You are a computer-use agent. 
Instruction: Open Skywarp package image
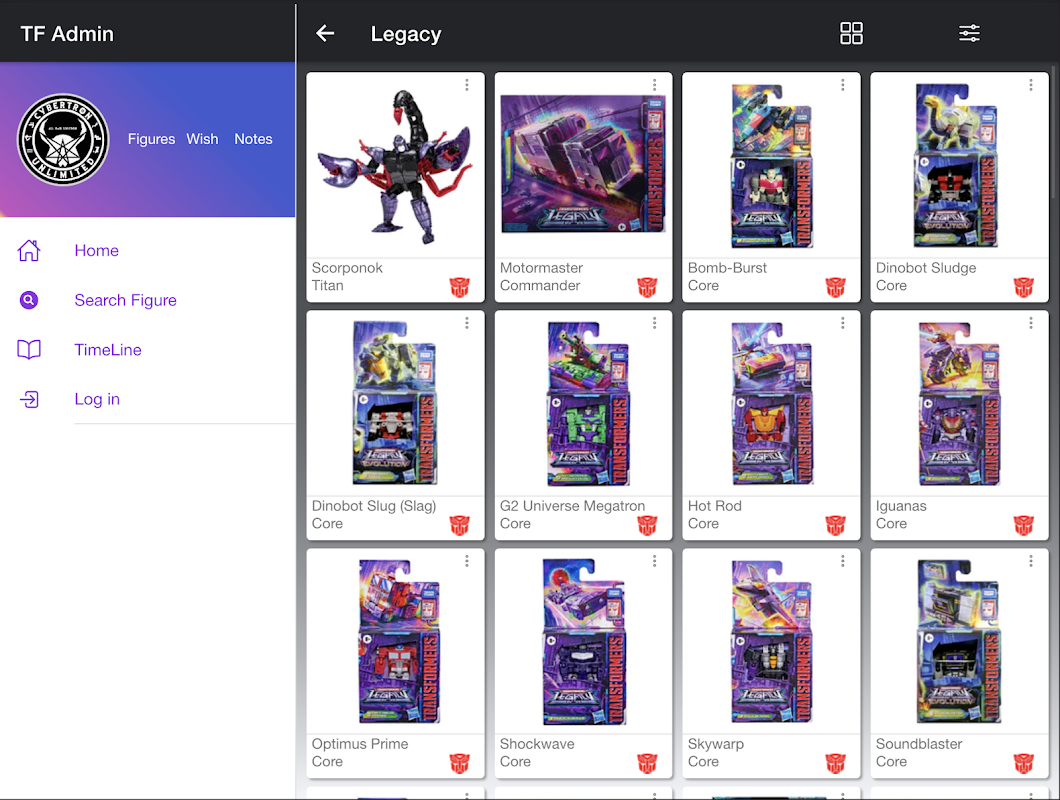(771, 642)
